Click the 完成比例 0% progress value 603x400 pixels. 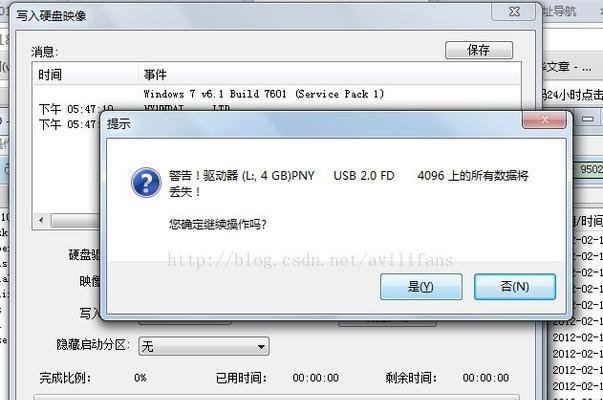click(x=140, y=378)
